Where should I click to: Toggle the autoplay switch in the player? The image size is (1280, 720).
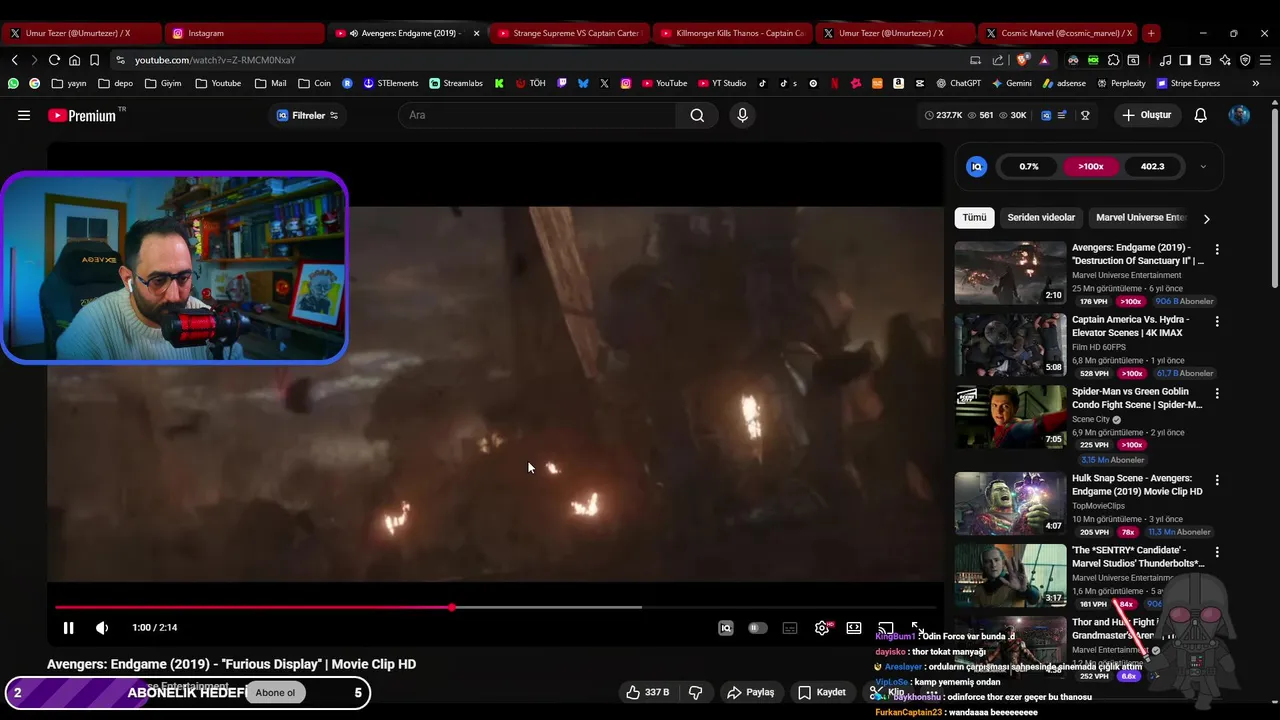[758, 628]
